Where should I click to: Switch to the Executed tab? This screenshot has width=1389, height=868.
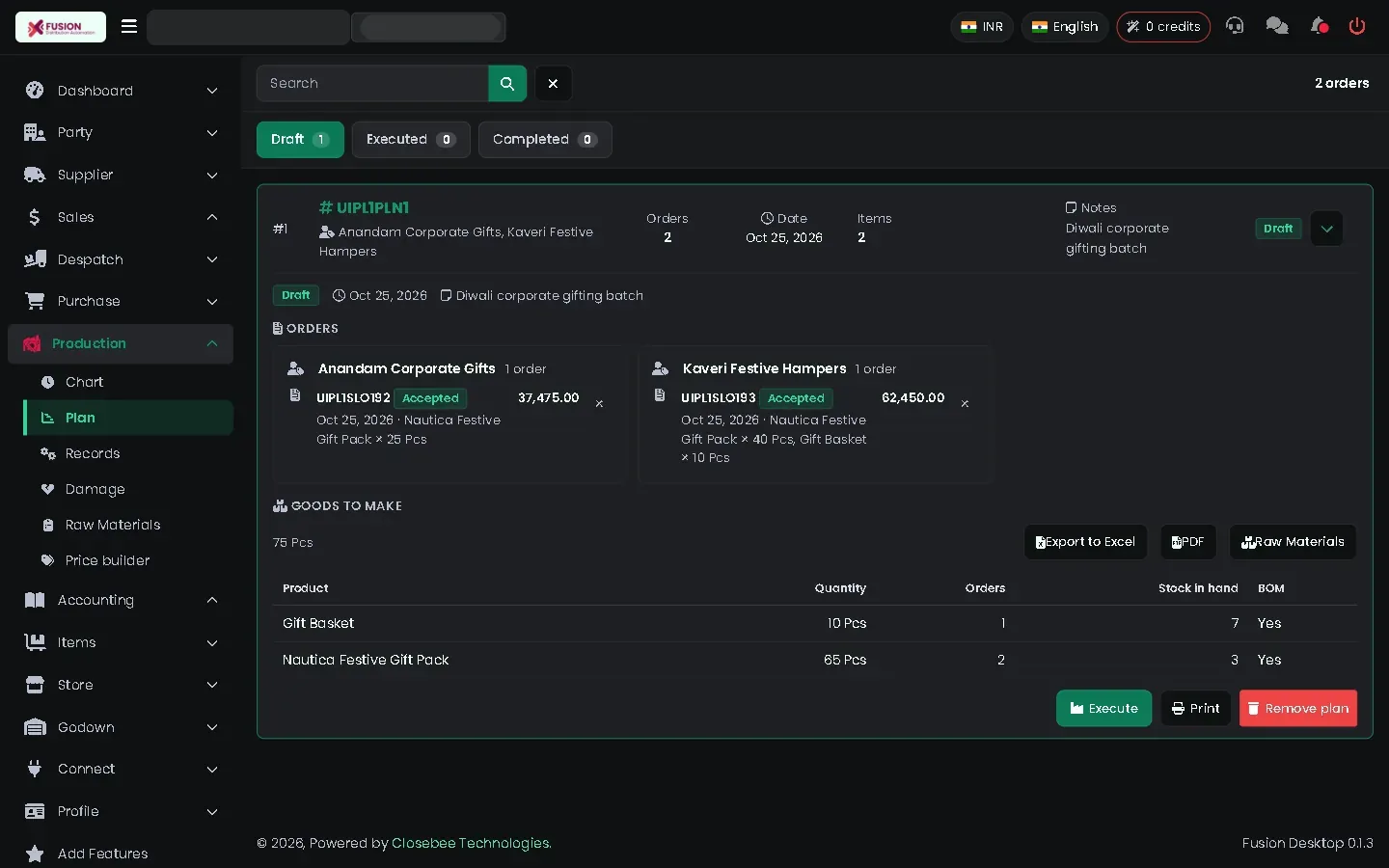(x=411, y=140)
